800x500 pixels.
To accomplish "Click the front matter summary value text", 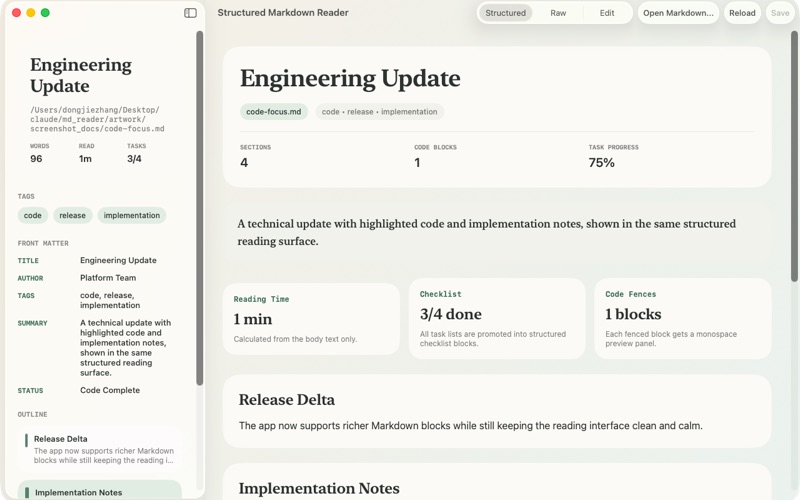I will 126,347.
